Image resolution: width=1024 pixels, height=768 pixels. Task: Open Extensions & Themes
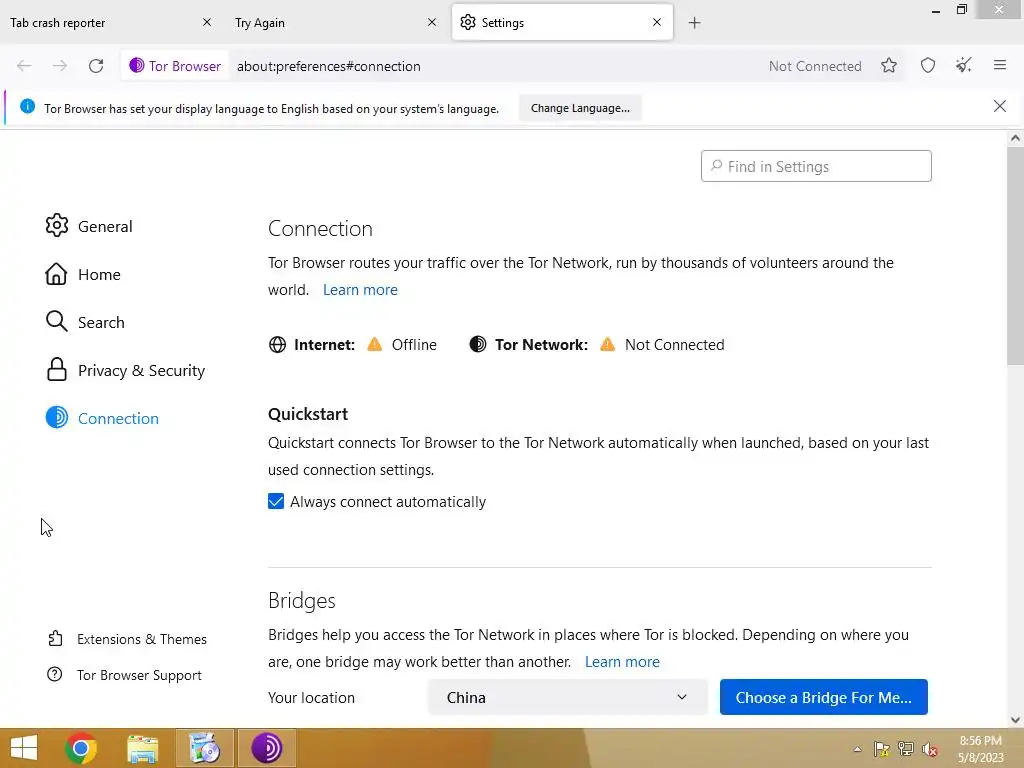point(127,639)
